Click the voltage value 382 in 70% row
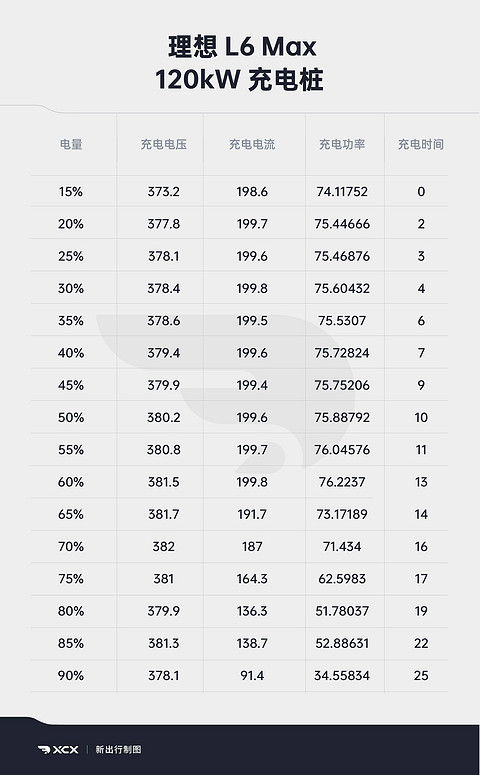The width and height of the screenshot is (480, 775). pos(163,546)
